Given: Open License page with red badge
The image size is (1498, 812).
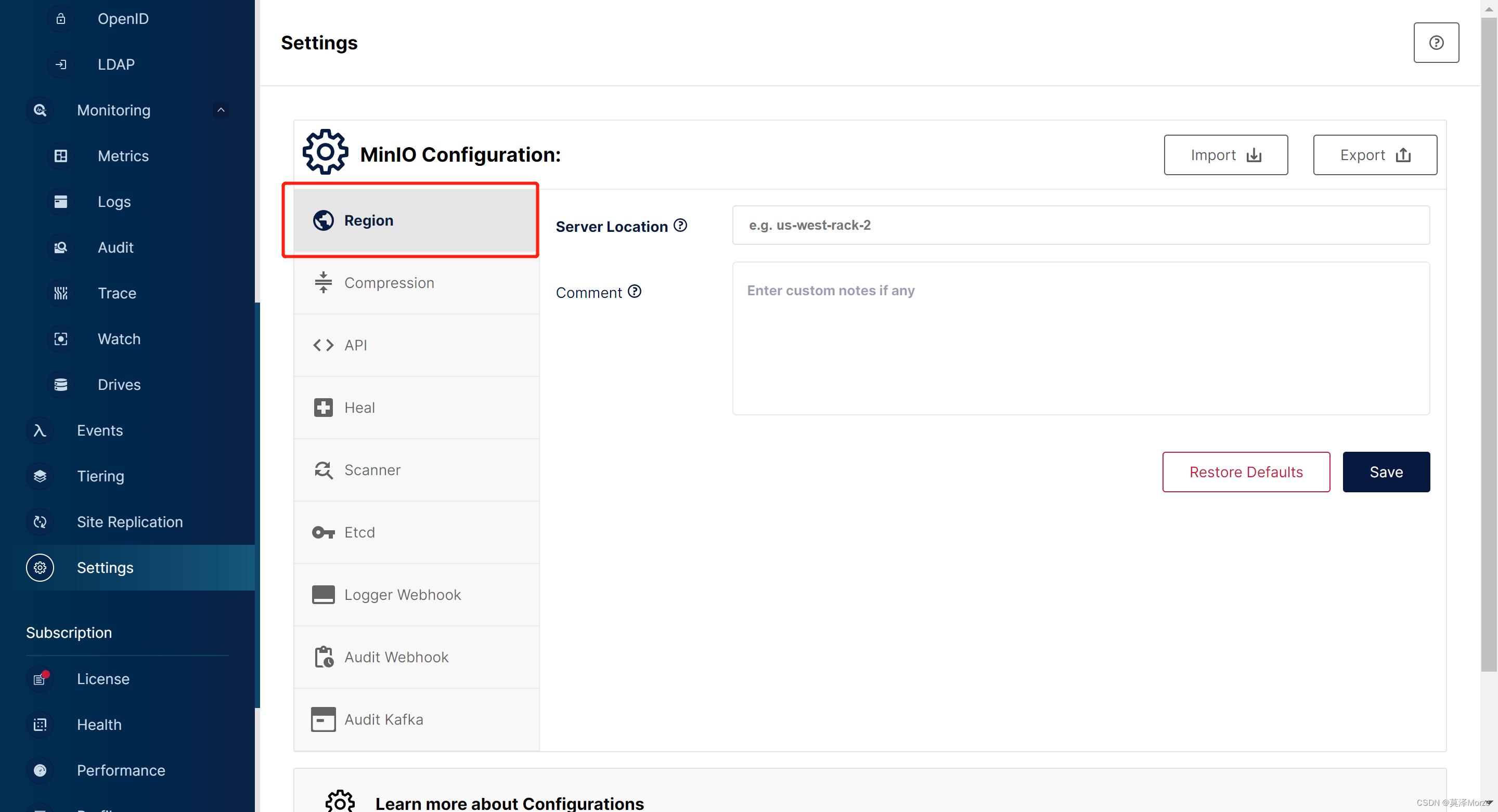Looking at the screenshot, I should coord(102,679).
